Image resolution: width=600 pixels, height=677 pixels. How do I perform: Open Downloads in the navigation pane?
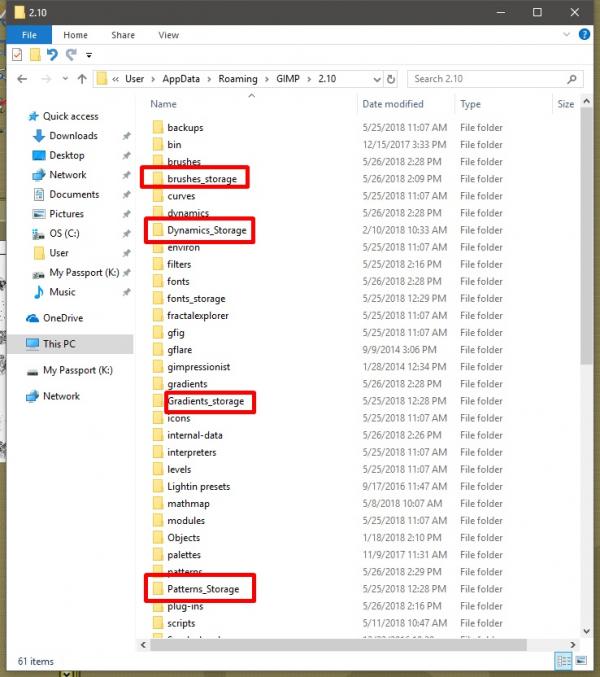coord(73,136)
